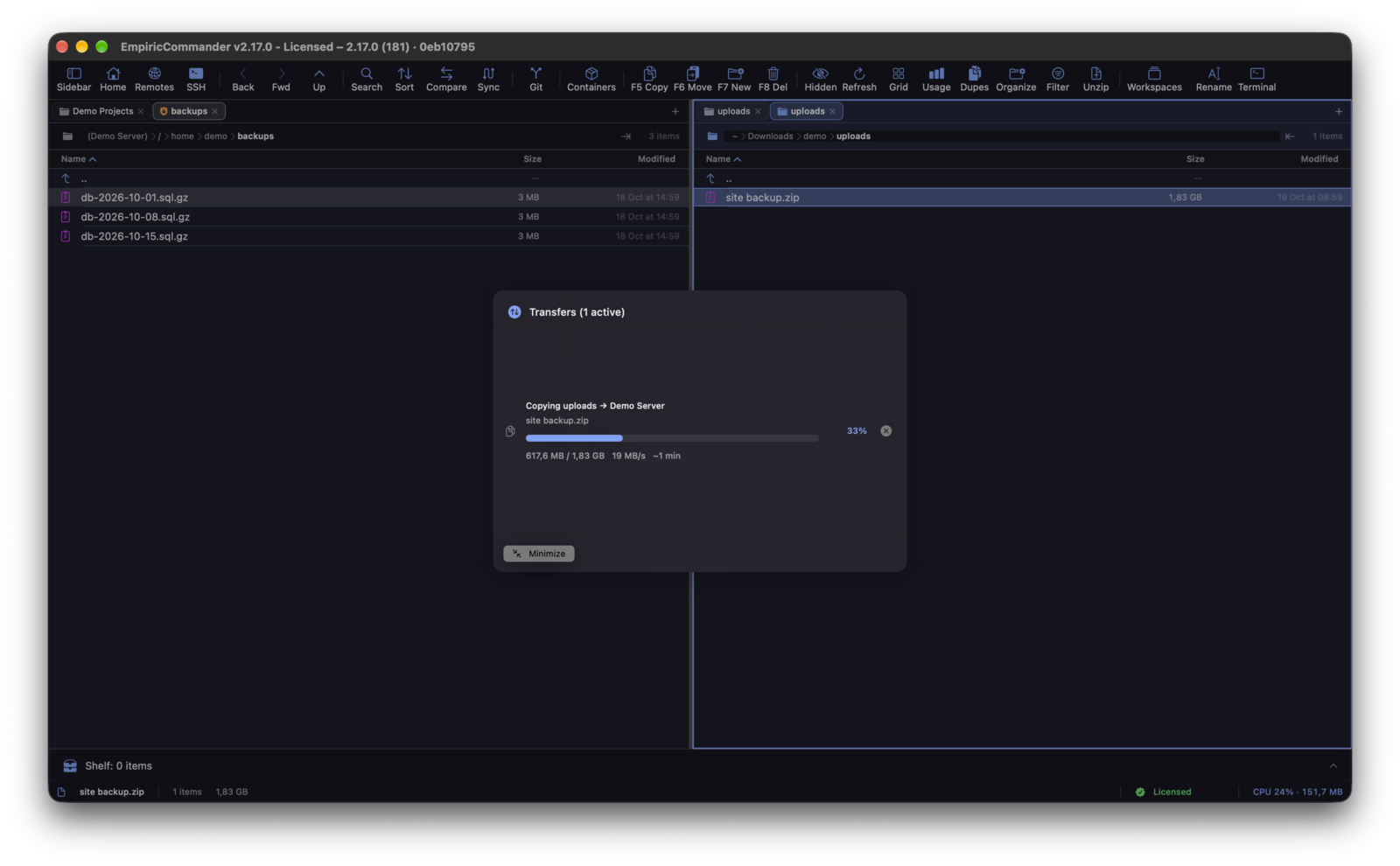Unzip the selected archive

point(1095,79)
